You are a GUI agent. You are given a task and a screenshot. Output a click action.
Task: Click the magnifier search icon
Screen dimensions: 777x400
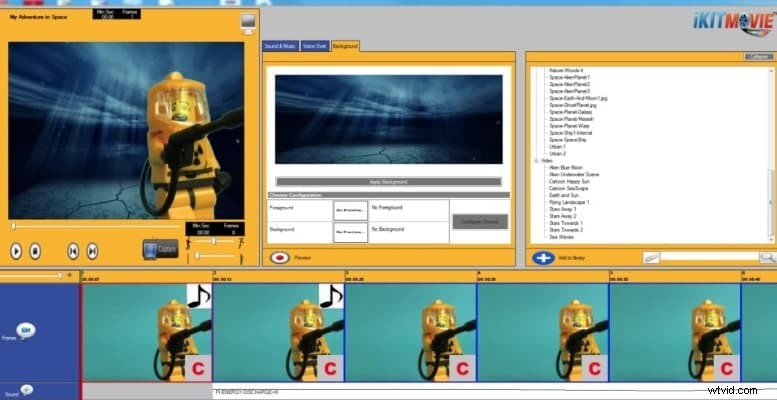coord(767,257)
